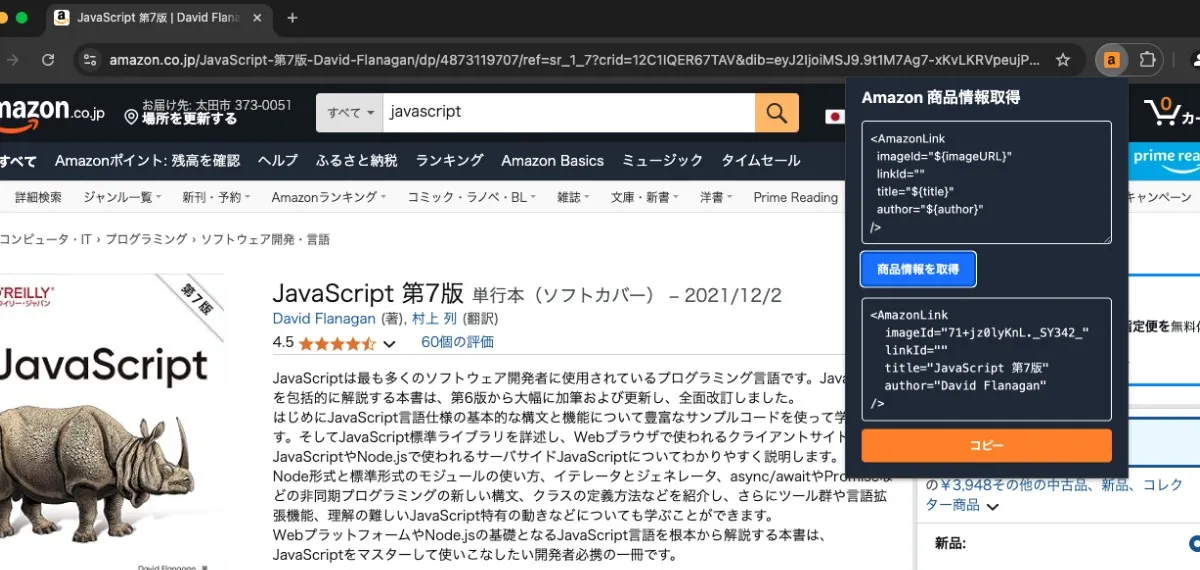Click the browser address bar URL
The width and height of the screenshot is (1200, 570).
click(574, 60)
